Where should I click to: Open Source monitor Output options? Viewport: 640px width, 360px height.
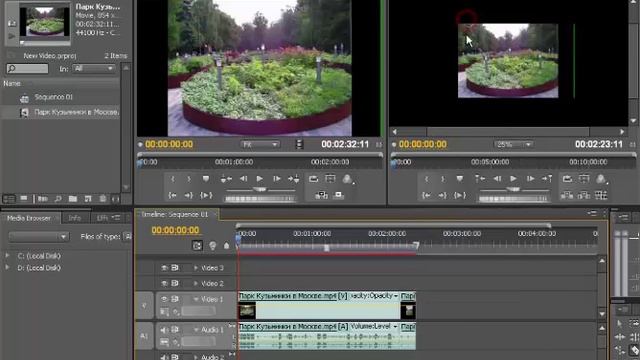347,179
